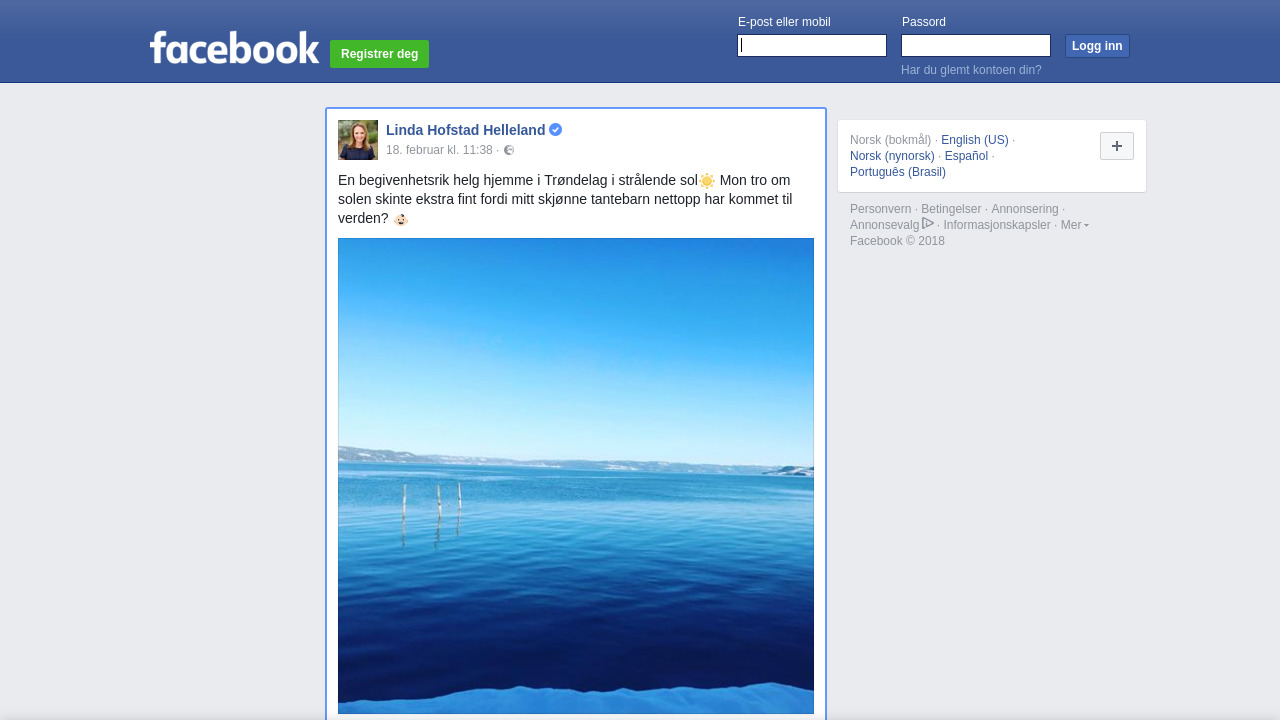Click the public globe privacy icon

pyautogui.click(x=509, y=150)
